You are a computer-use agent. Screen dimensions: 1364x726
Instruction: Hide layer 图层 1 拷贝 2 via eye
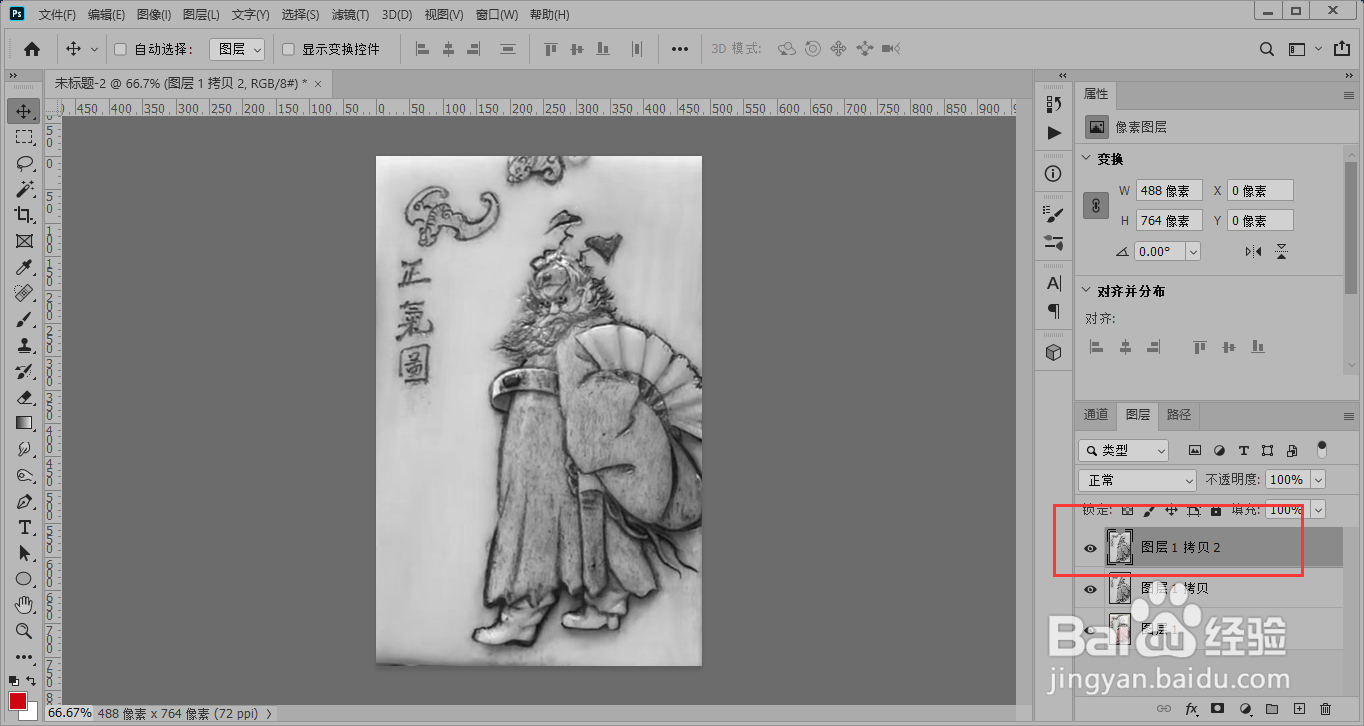pos(1091,548)
